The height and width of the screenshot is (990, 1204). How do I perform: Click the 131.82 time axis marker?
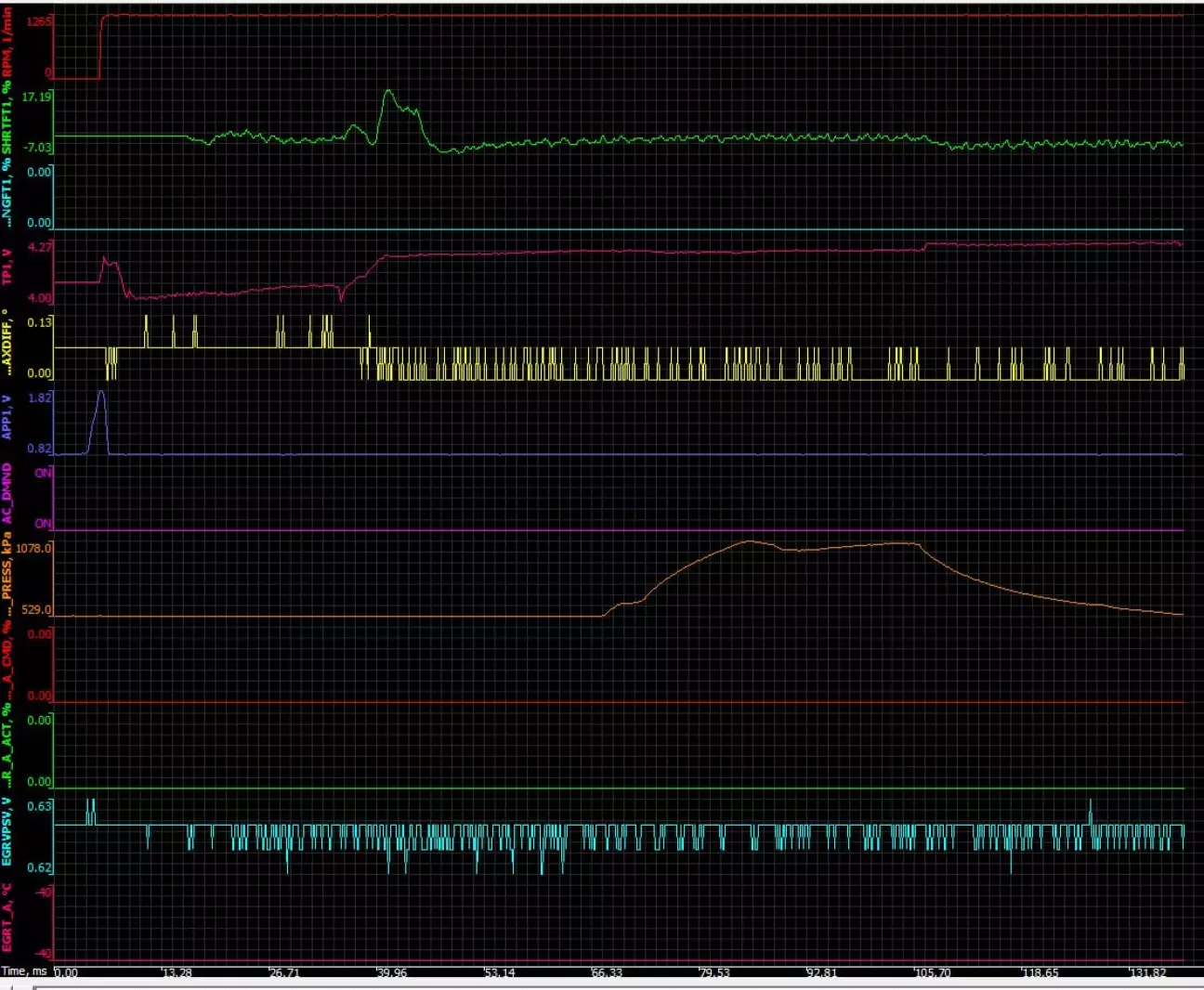[x=1146, y=972]
